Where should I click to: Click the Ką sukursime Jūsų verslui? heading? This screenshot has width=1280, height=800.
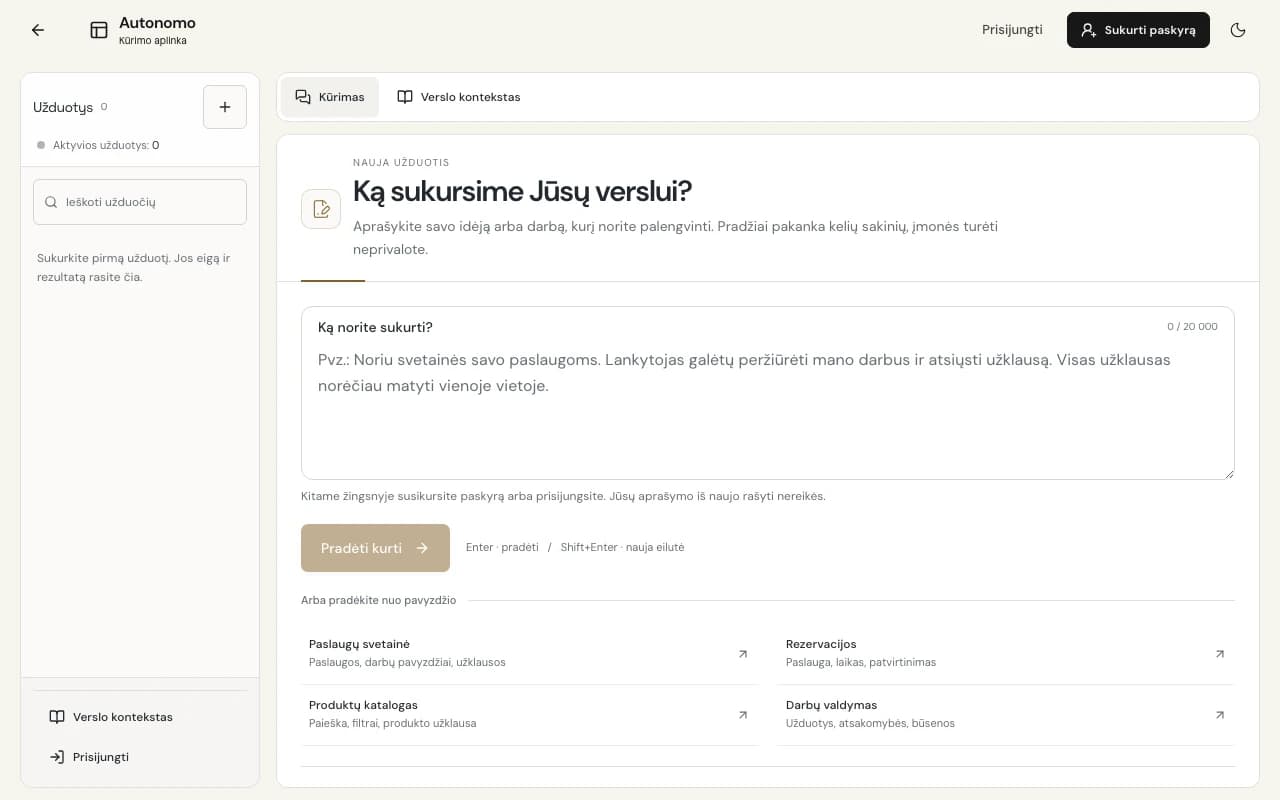pos(522,191)
